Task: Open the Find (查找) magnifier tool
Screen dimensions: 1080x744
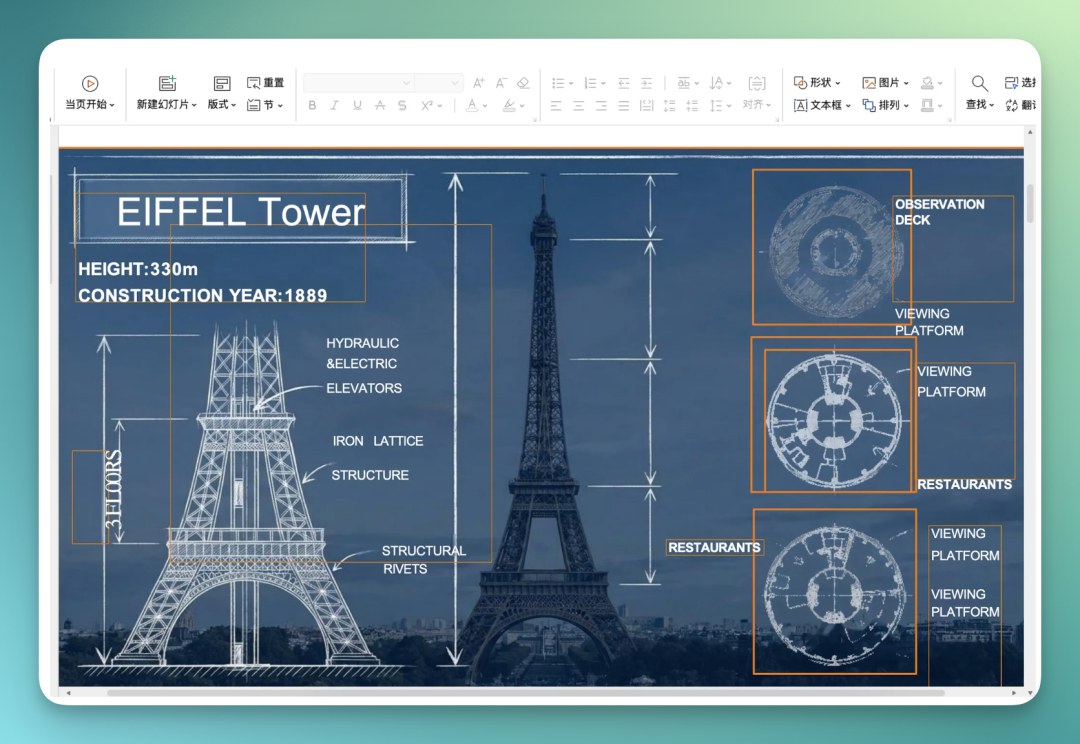Action: [x=979, y=83]
